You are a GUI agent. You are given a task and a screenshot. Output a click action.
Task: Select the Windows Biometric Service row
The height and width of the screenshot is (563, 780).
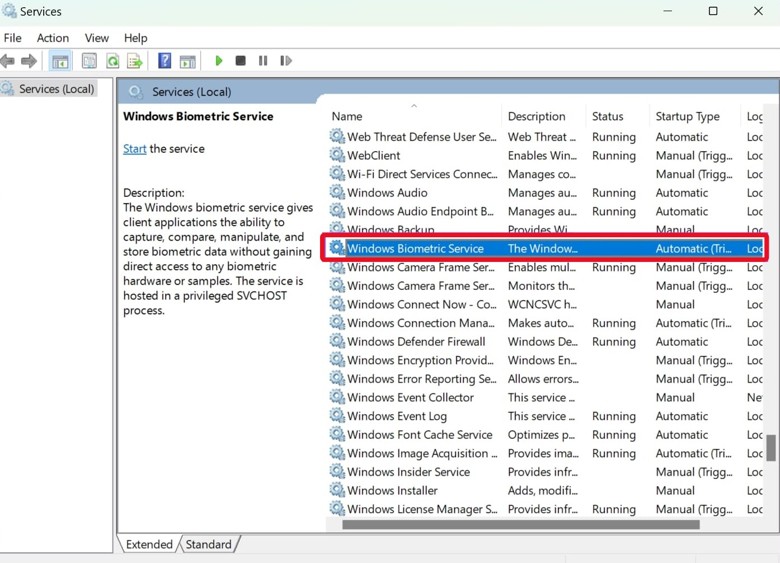coord(545,248)
